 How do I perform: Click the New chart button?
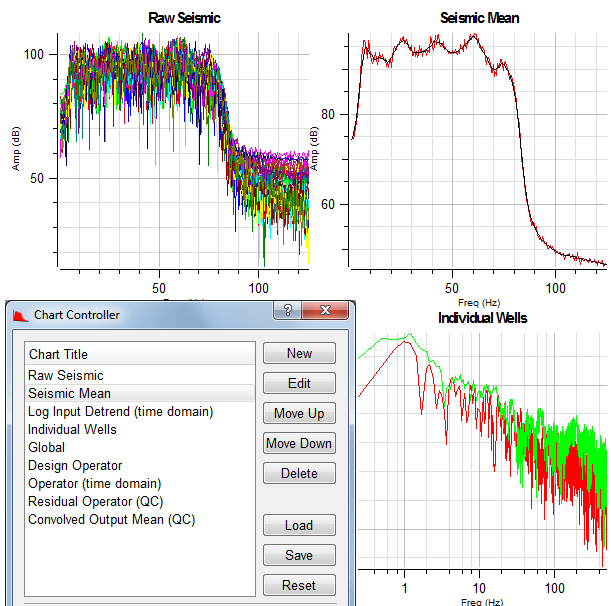(x=299, y=353)
